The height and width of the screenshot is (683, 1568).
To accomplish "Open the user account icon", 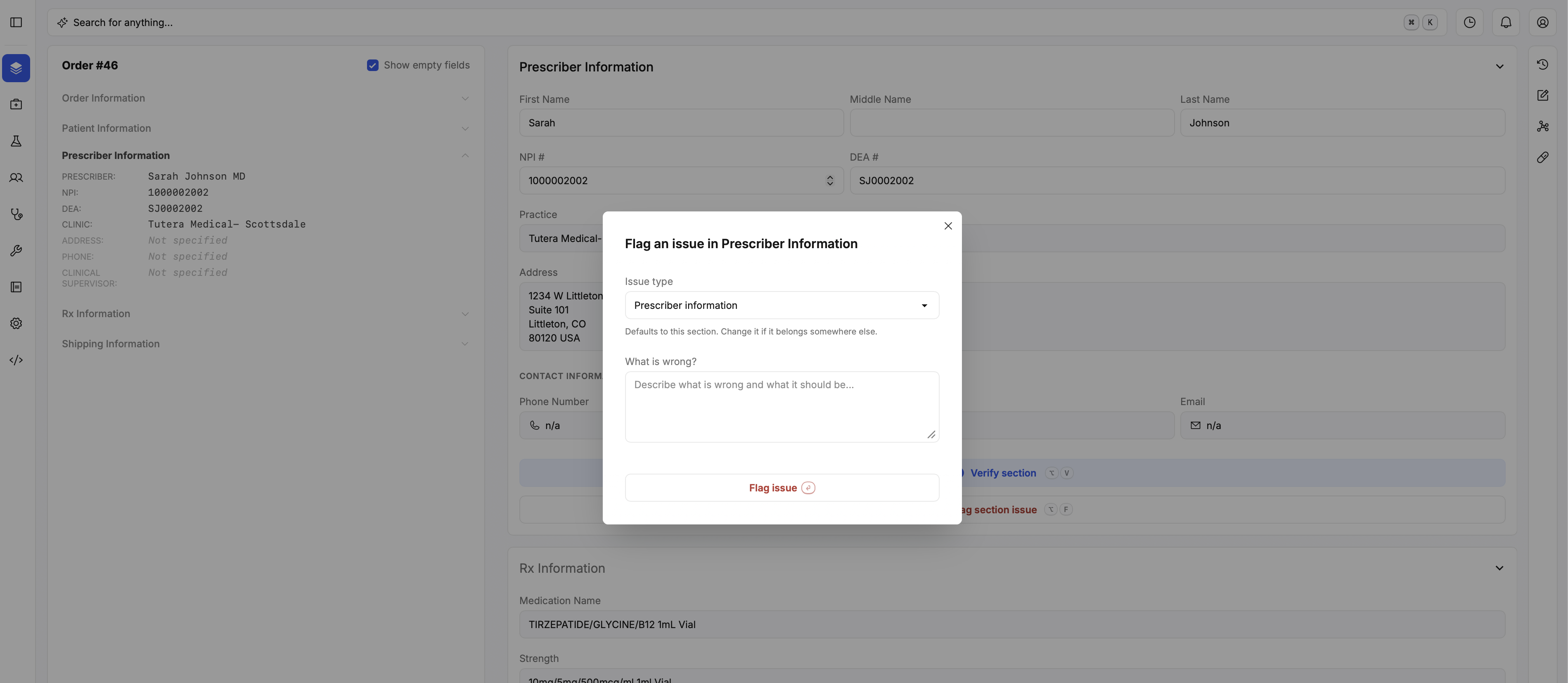I will click(1542, 23).
